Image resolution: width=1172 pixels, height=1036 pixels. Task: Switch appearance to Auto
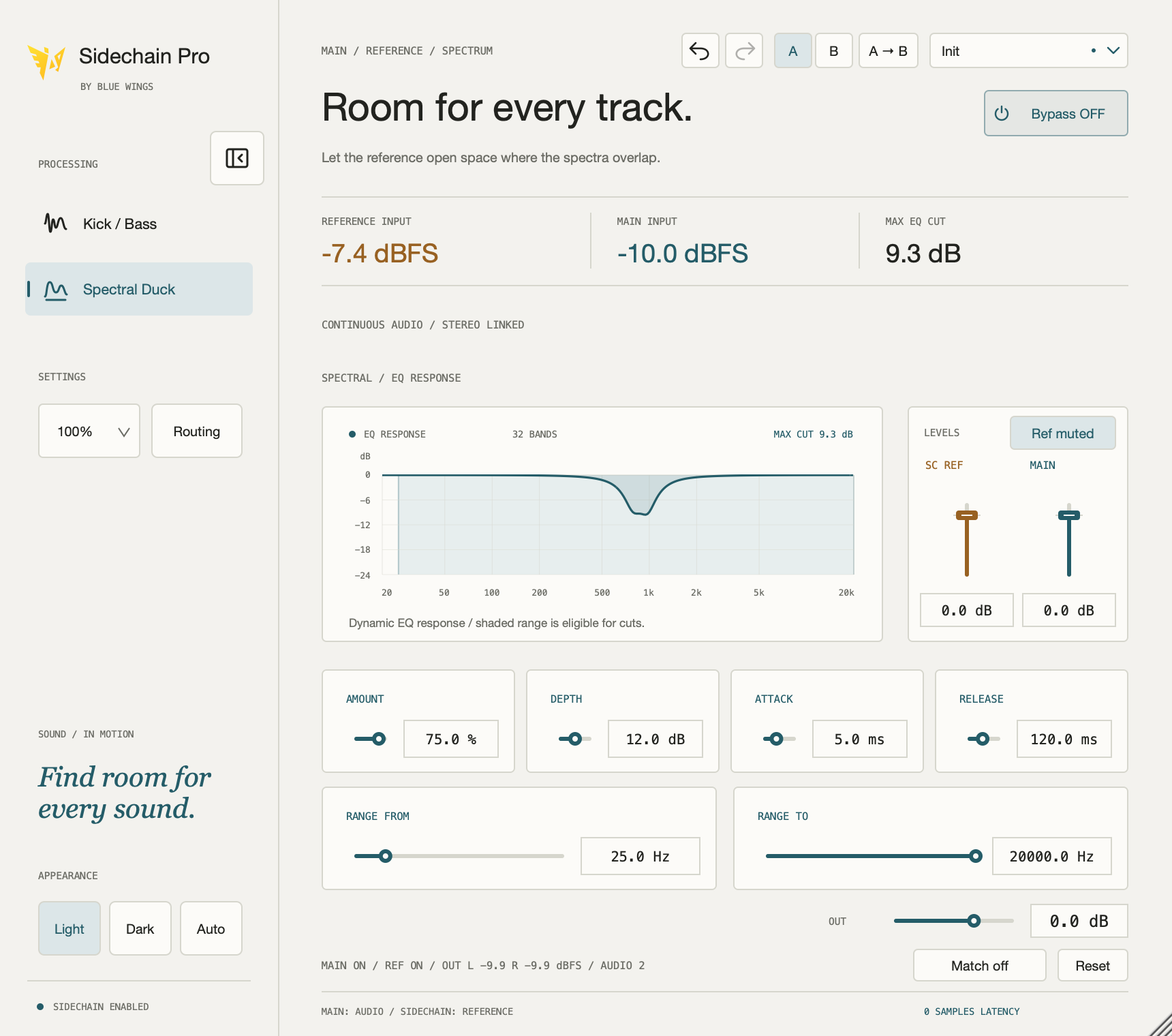211,928
